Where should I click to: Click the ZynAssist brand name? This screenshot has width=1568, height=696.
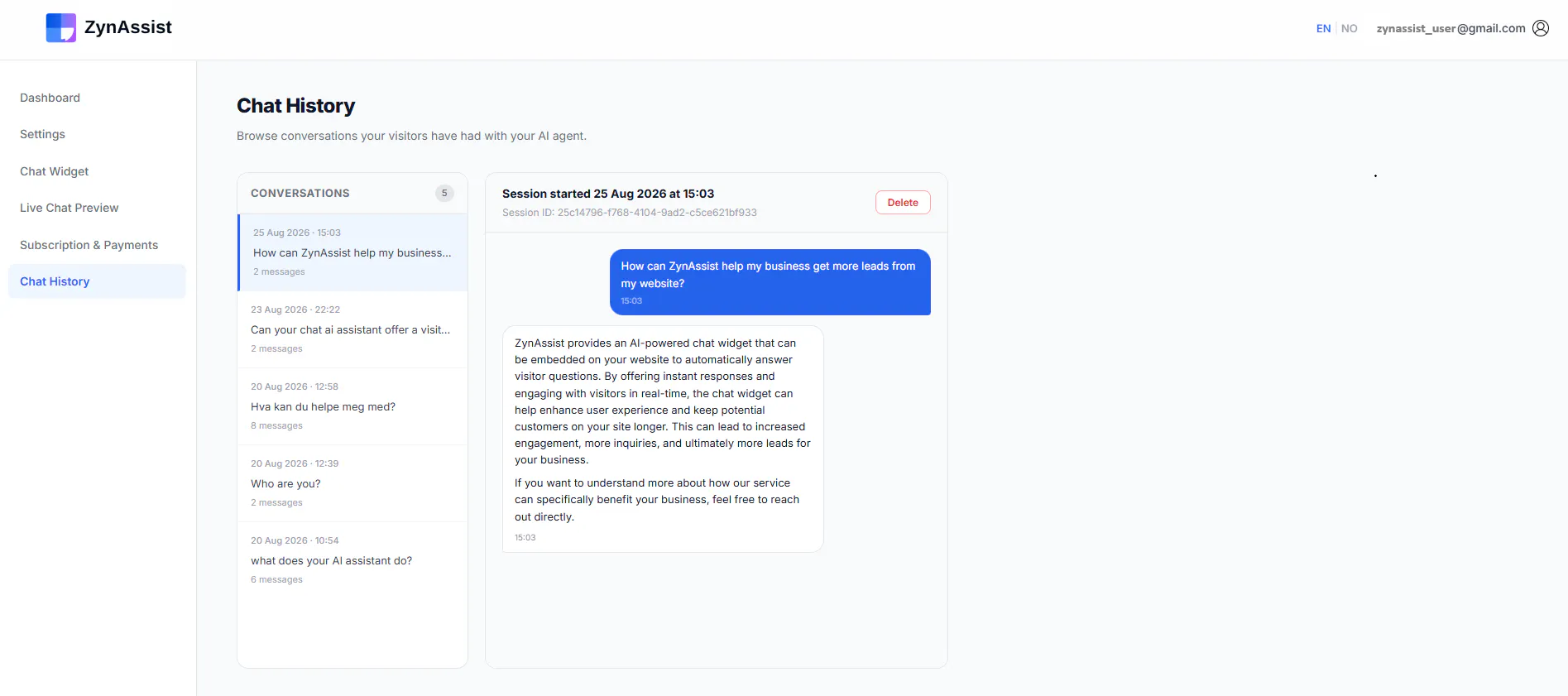[x=128, y=27]
